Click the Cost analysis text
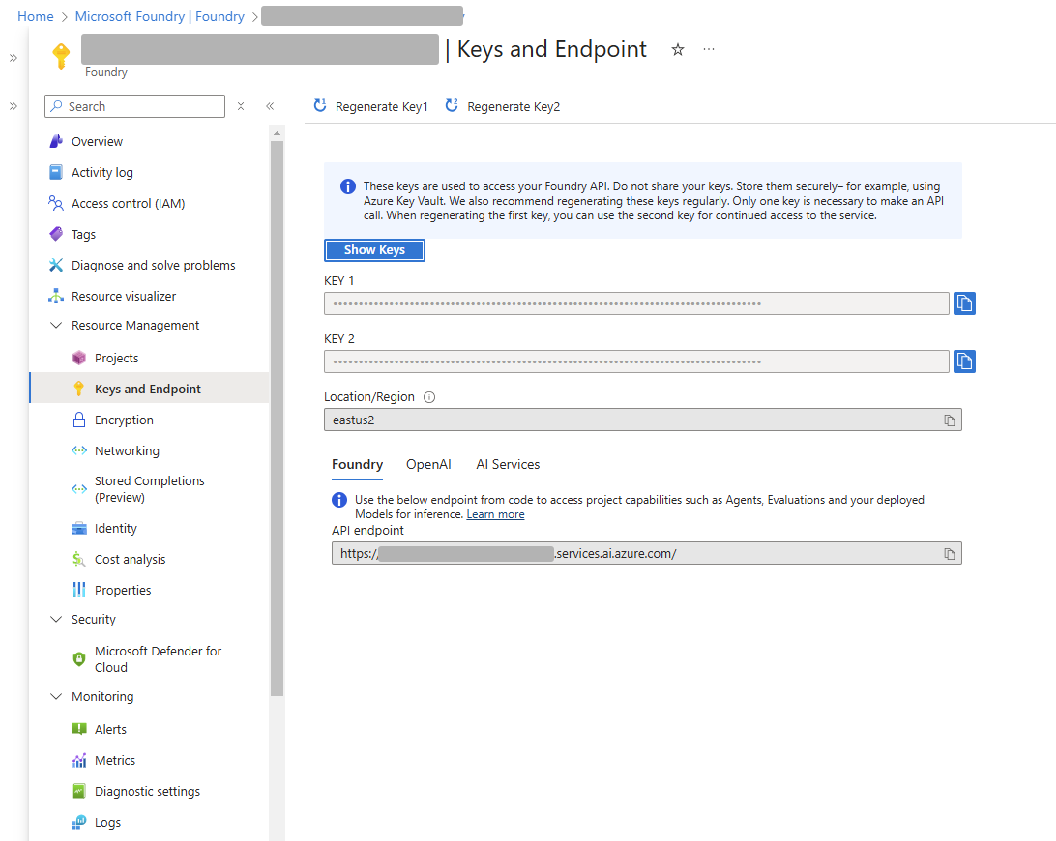This screenshot has height=841, width=1056. (x=130, y=560)
